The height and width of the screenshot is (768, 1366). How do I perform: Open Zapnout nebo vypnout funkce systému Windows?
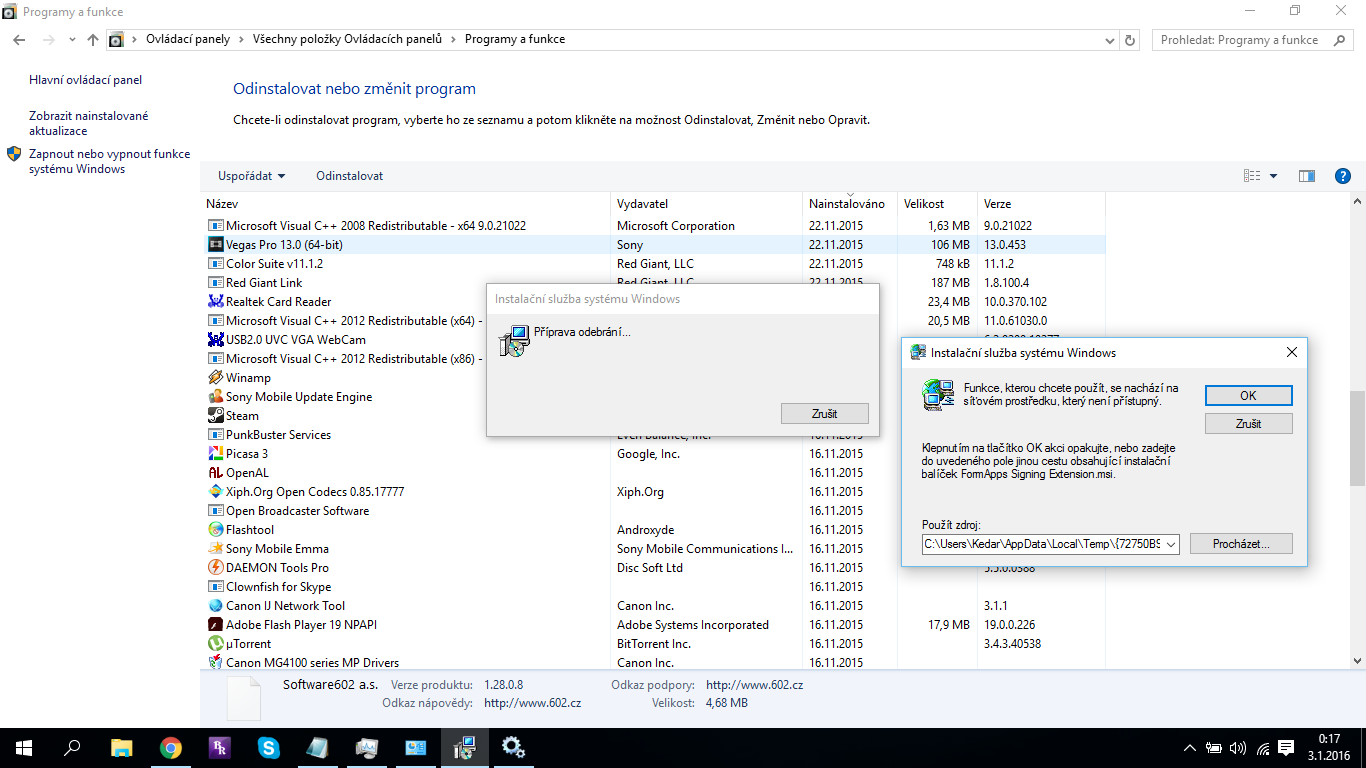(109, 162)
